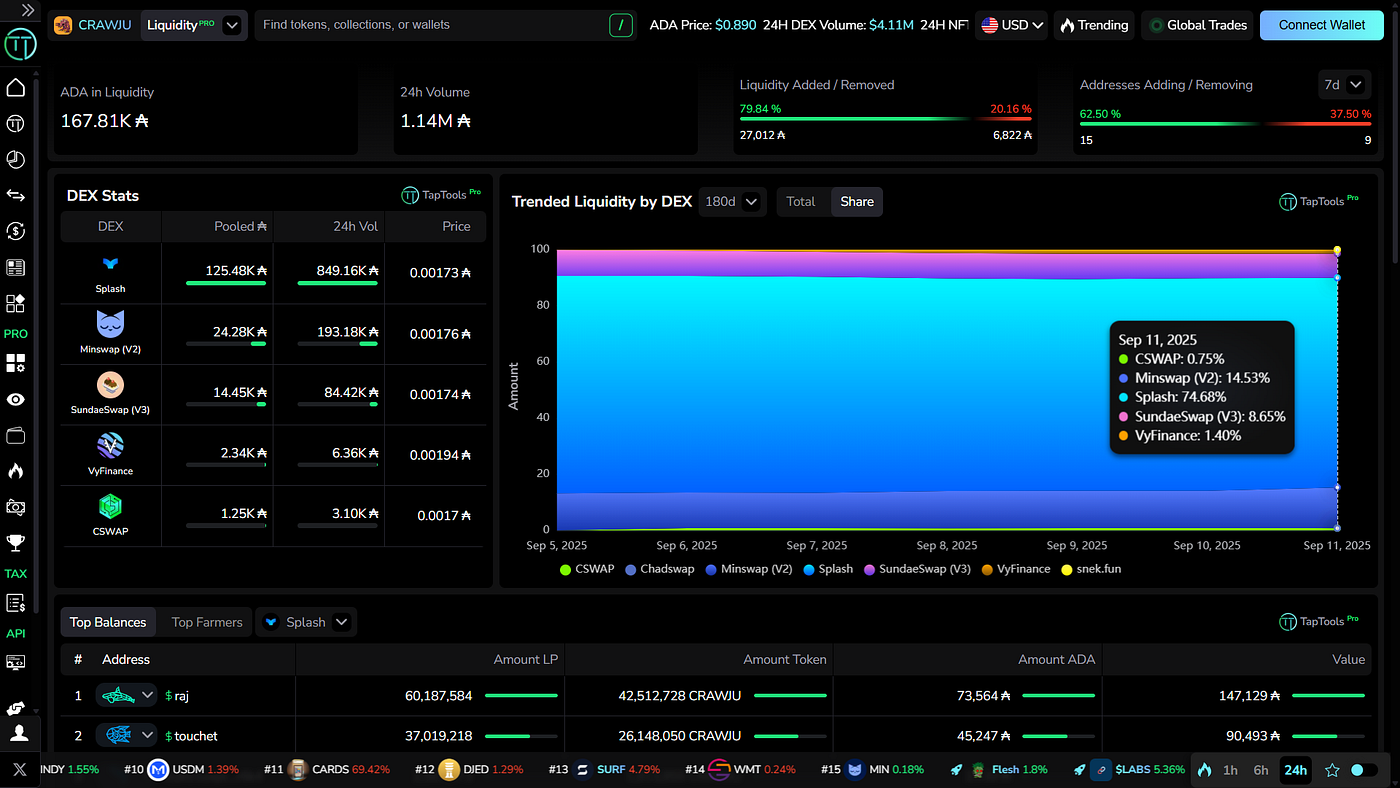Viewport: 1400px width, 788px height.
Task: Open the user profile icon in sidebar
Action: [19, 733]
